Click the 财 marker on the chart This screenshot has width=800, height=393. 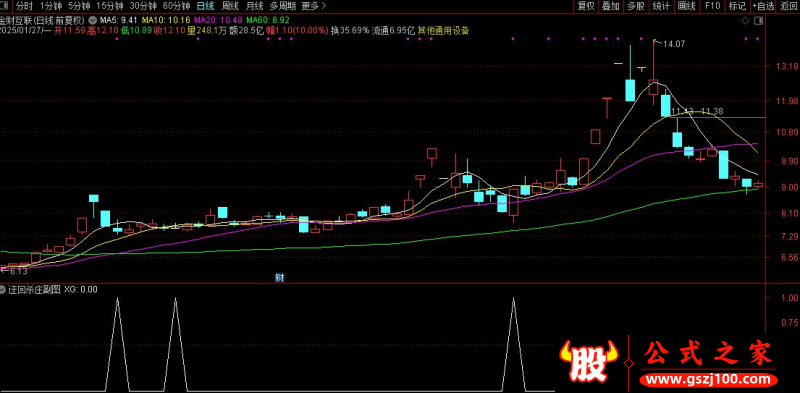click(x=279, y=278)
